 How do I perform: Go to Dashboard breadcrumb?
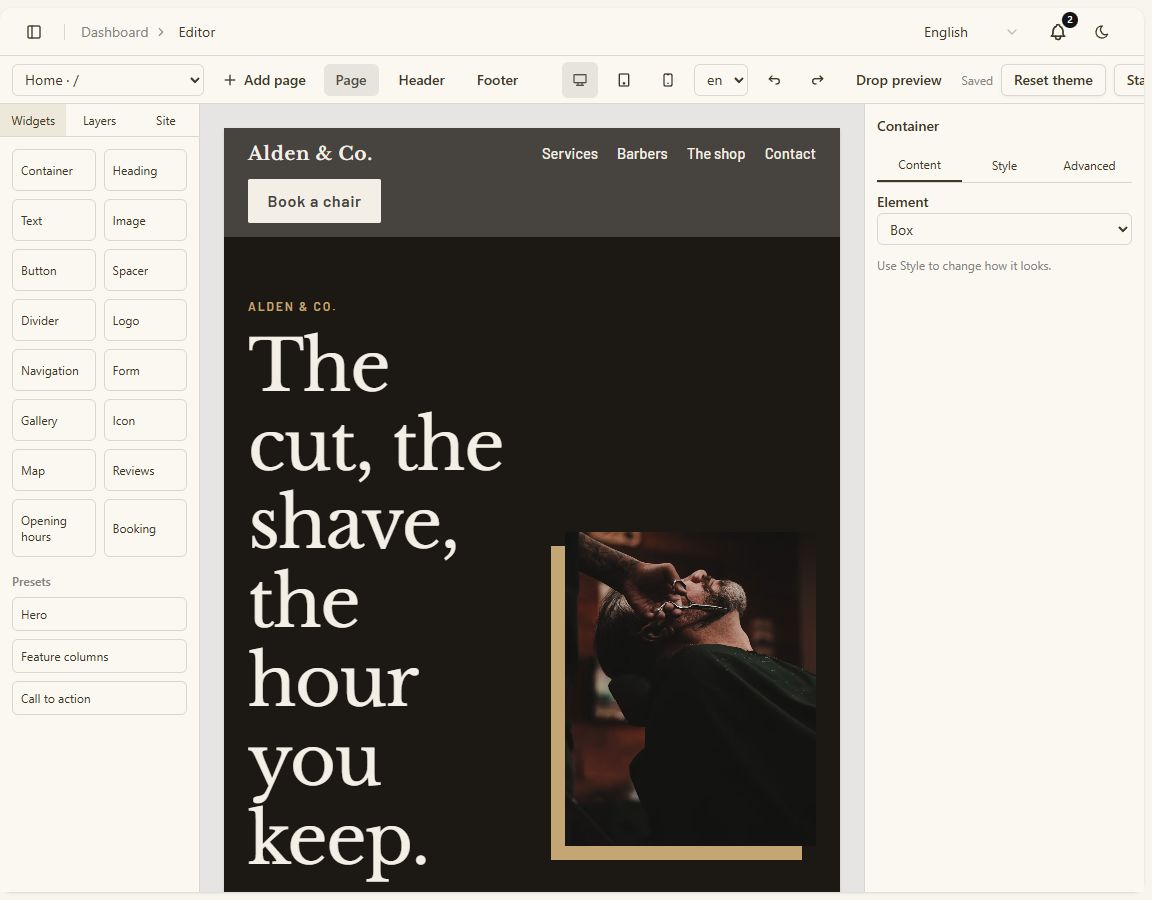tap(115, 32)
